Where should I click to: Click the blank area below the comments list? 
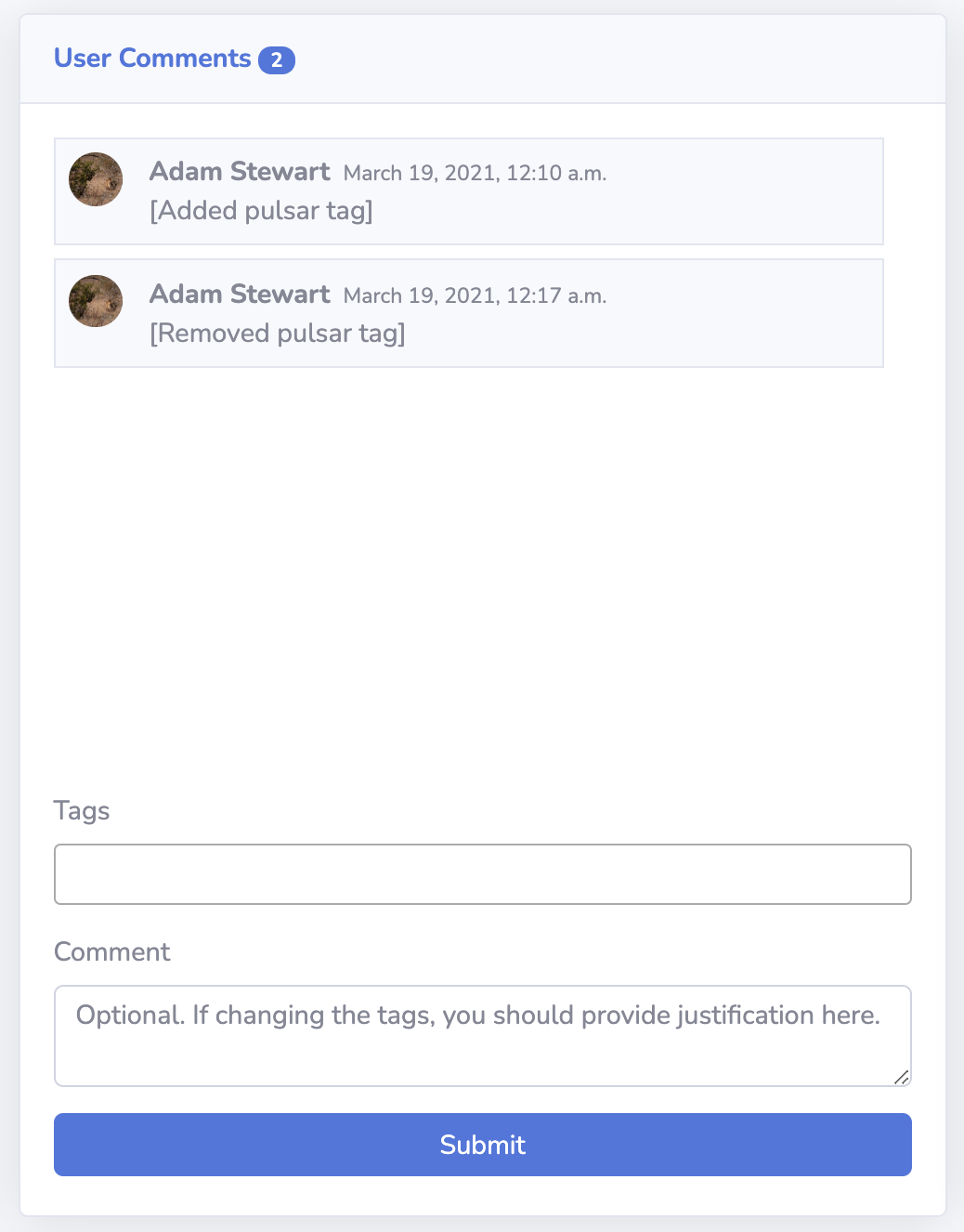(483, 576)
